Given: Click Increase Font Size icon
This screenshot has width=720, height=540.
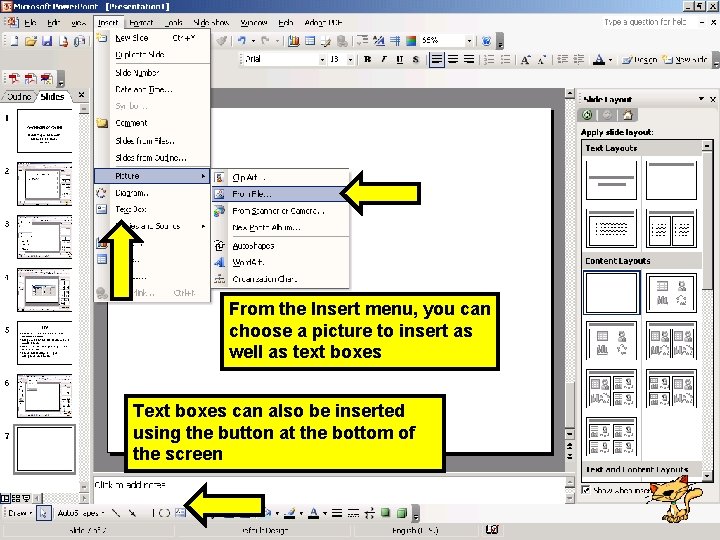Looking at the screenshot, I should pos(525,59).
